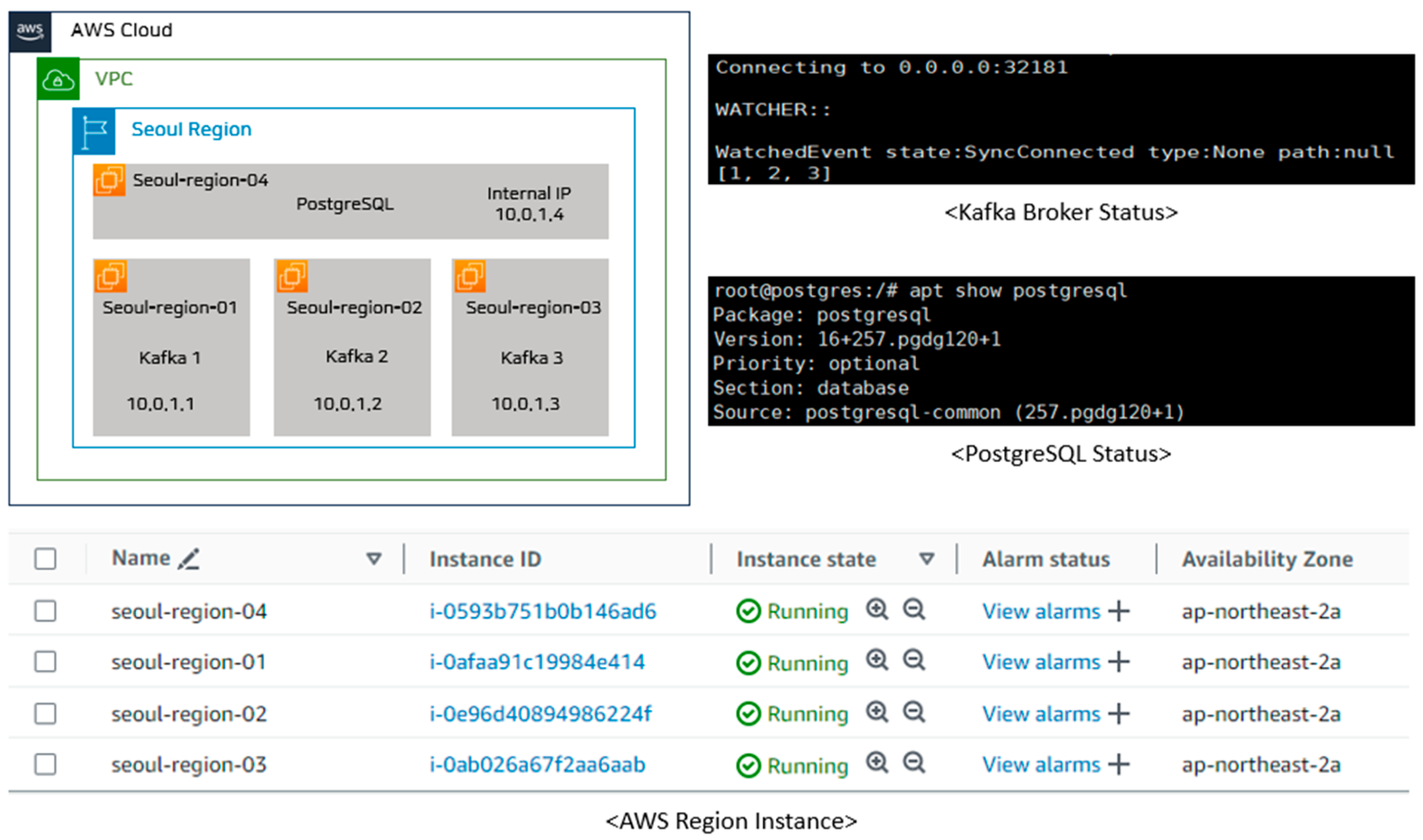Click the Availability Zone column header

[1266, 559]
